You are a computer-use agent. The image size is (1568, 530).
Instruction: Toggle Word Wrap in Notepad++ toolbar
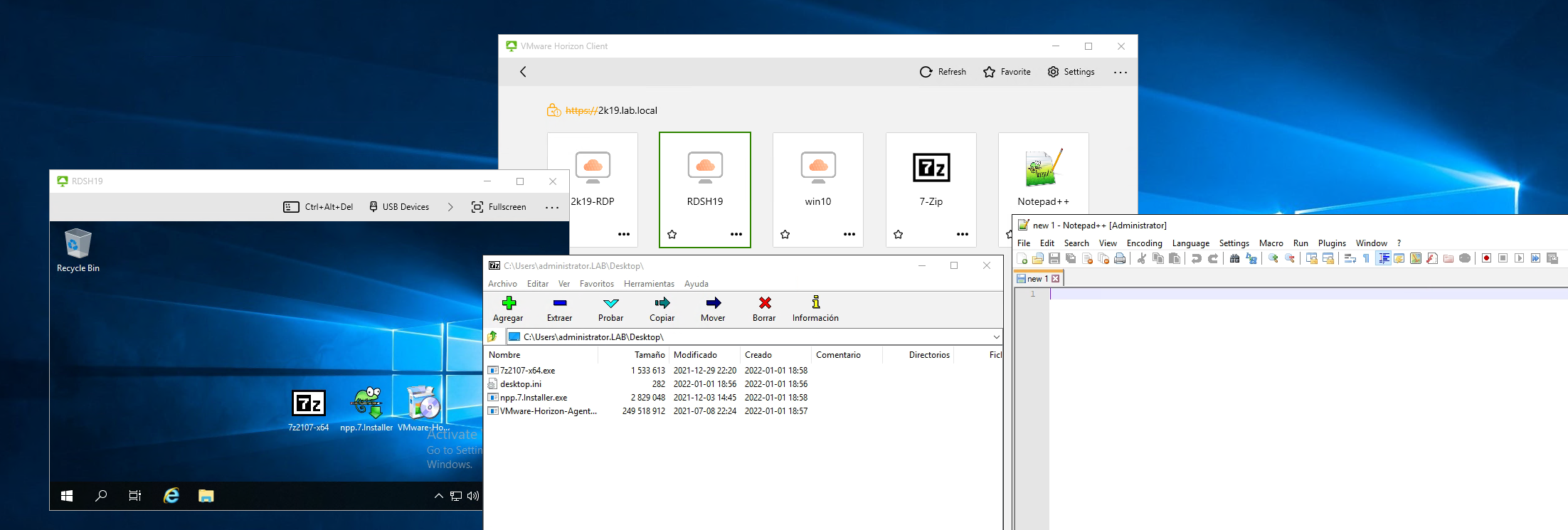[x=1350, y=258]
